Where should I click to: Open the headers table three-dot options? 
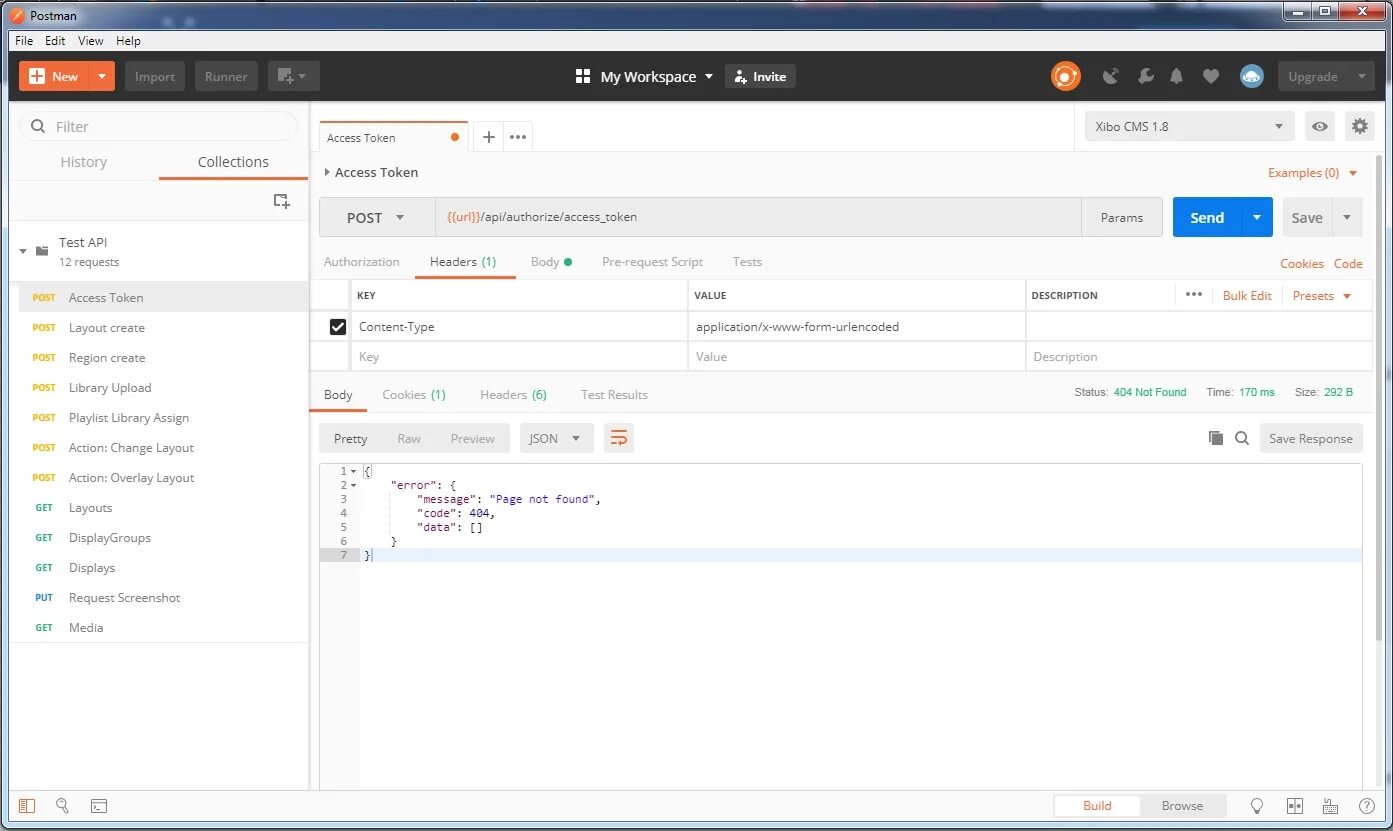point(1193,295)
